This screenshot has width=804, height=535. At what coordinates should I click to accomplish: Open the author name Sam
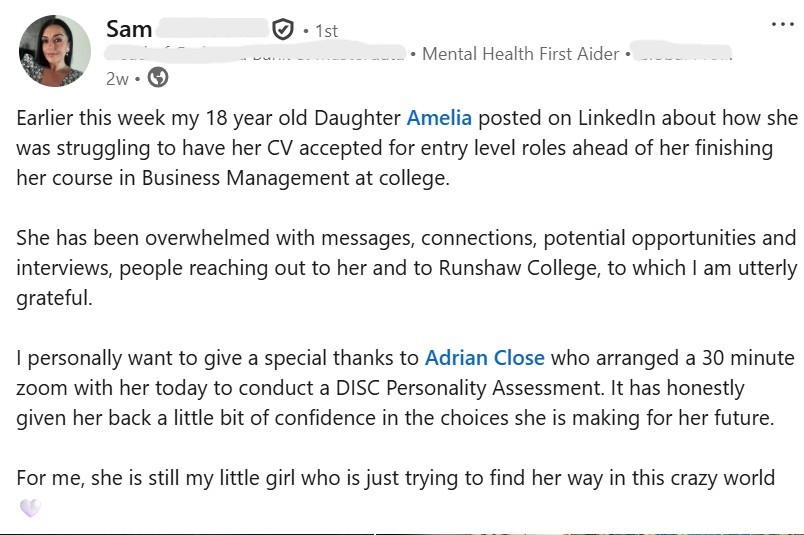pyautogui.click(x=129, y=30)
